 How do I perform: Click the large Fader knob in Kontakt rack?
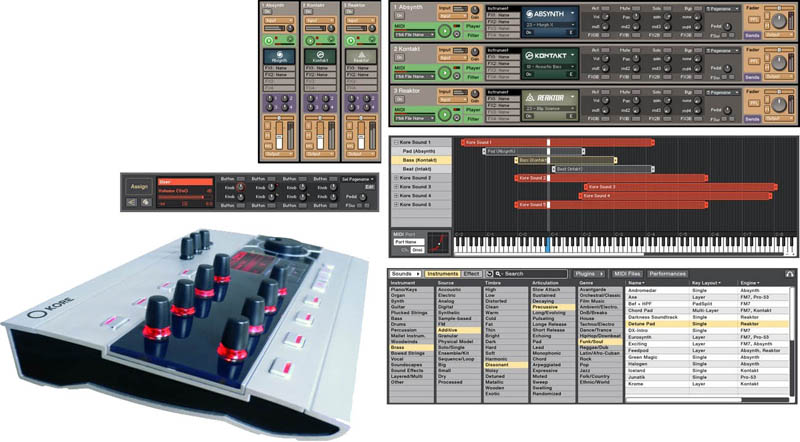779,63
